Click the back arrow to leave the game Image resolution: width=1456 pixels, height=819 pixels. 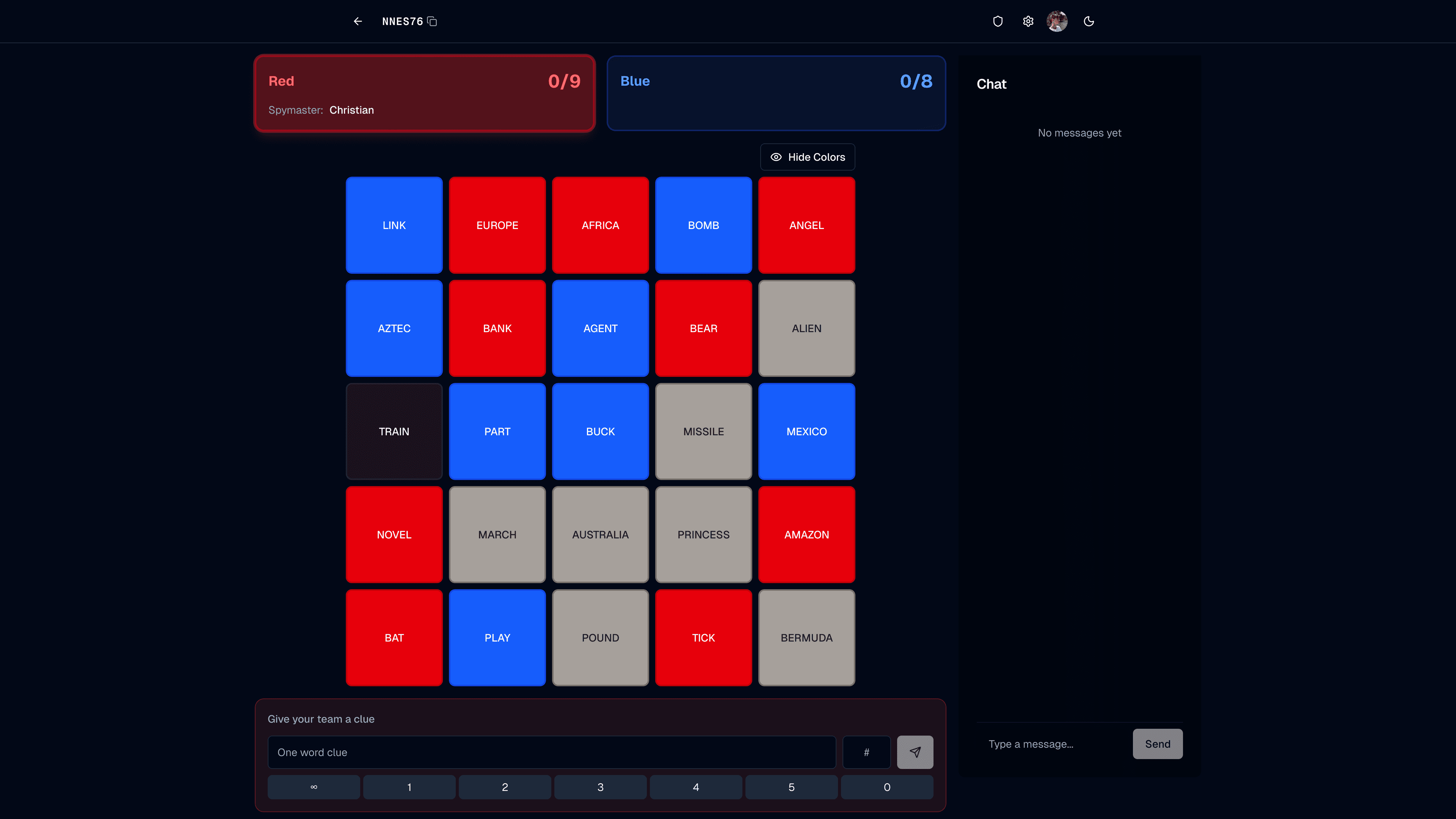[x=357, y=21]
